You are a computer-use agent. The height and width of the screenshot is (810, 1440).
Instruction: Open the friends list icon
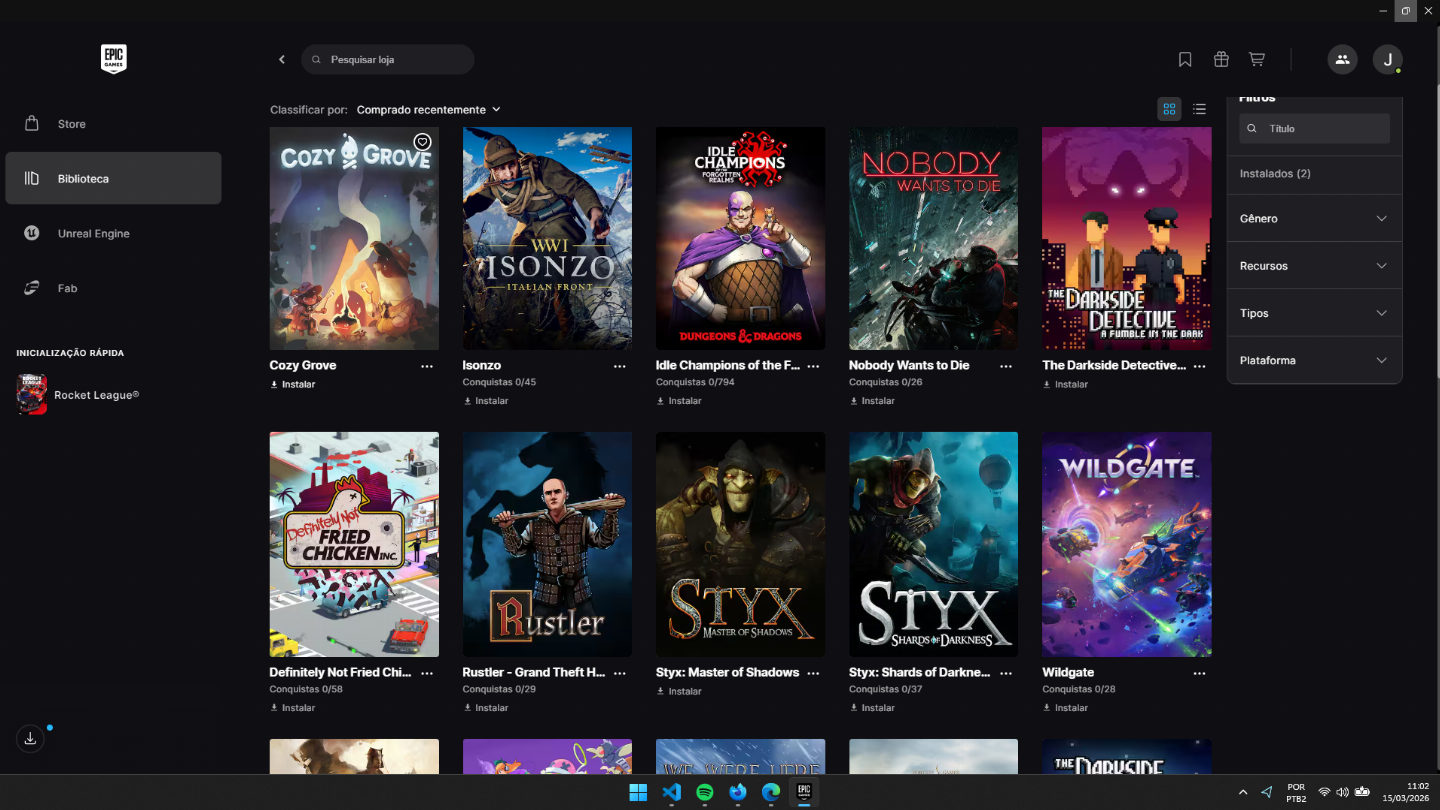1342,59
